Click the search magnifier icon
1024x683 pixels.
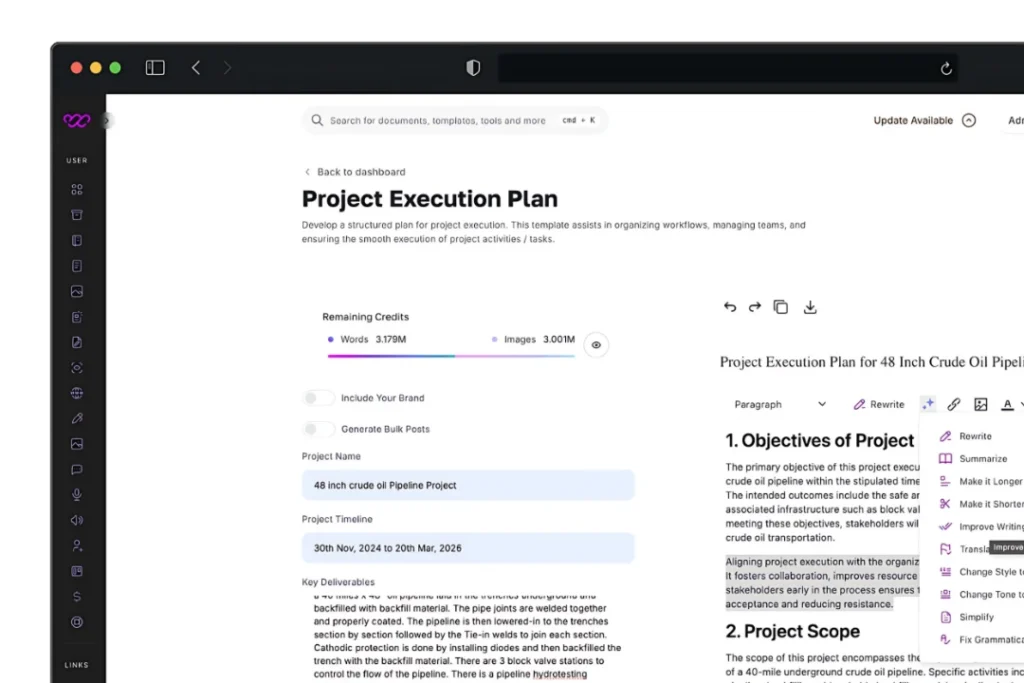pyautogui.click(x=317, y=120)
